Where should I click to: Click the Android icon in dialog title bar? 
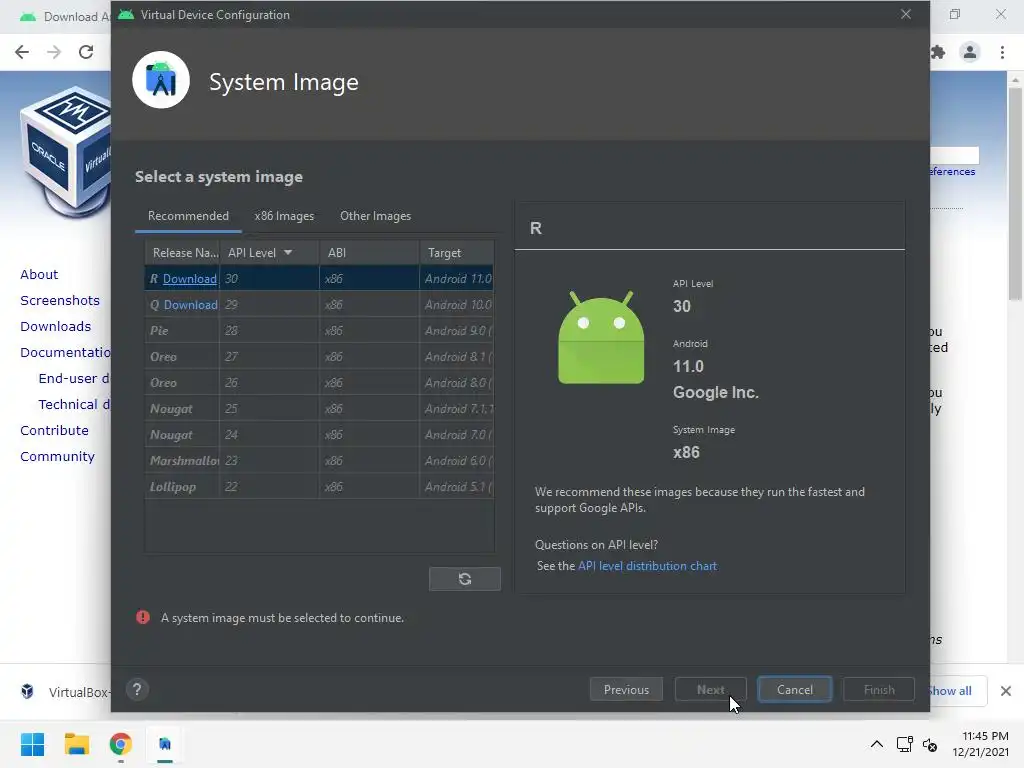[126, 14]
